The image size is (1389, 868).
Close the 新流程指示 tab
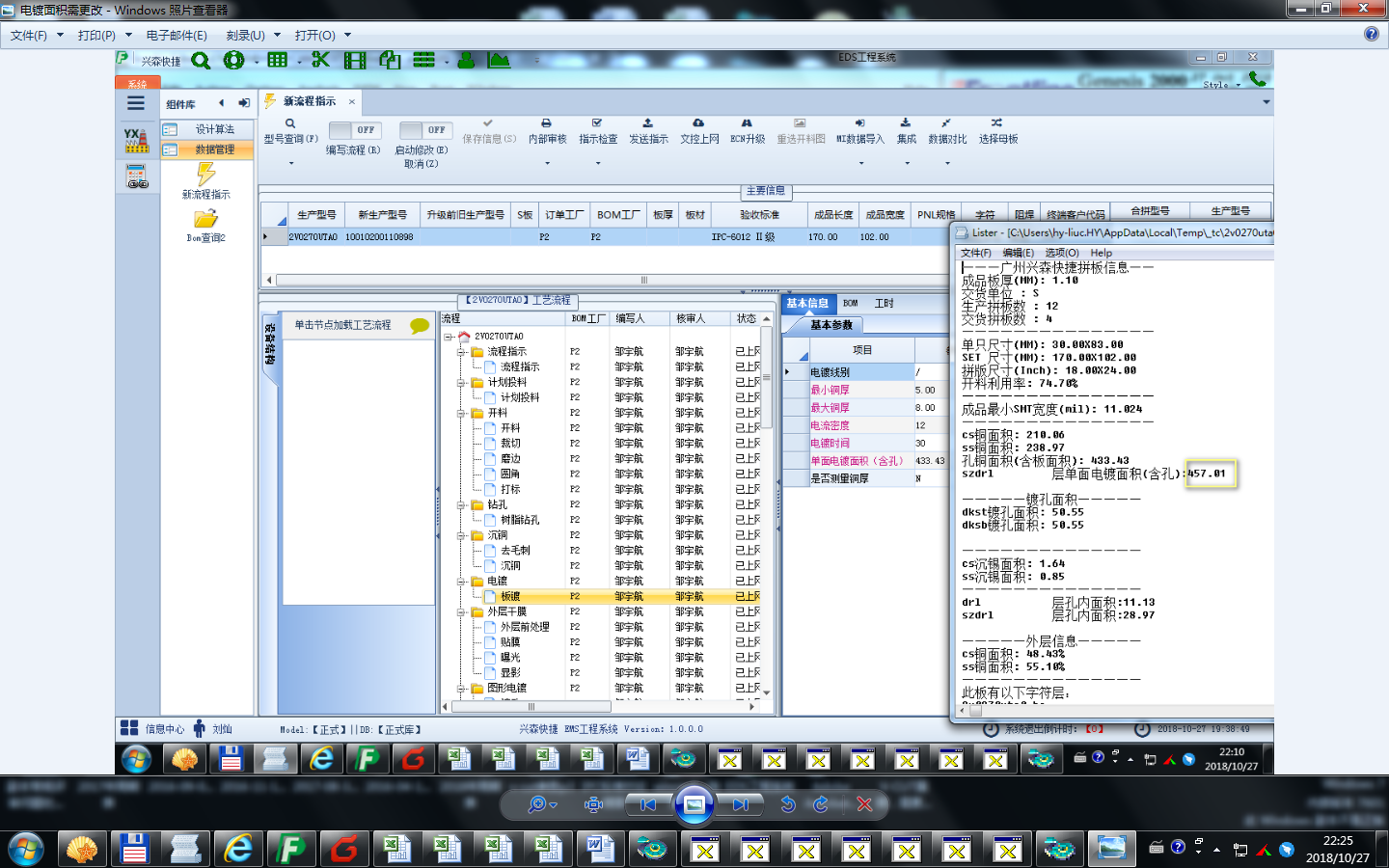(x=352, y=101)
